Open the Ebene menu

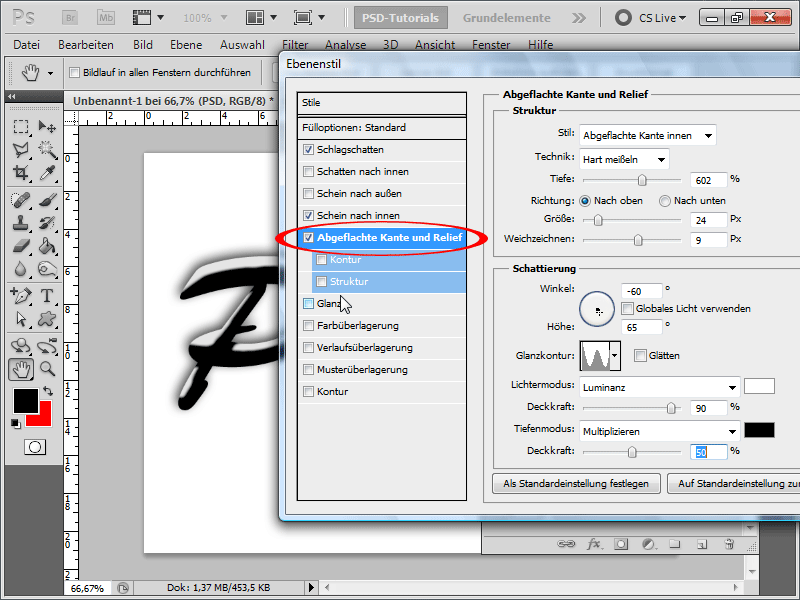click(x=186, y=45)
